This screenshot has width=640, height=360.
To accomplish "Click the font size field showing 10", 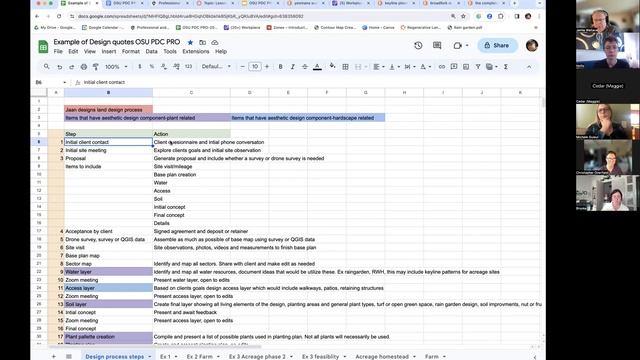I will coord(255,67).
